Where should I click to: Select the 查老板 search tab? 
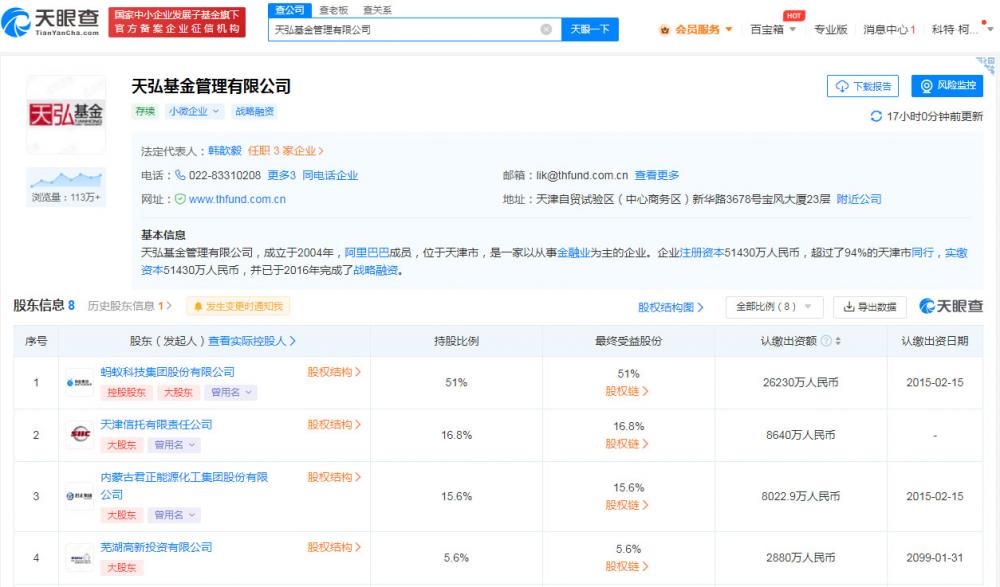[x=334, y=10]
